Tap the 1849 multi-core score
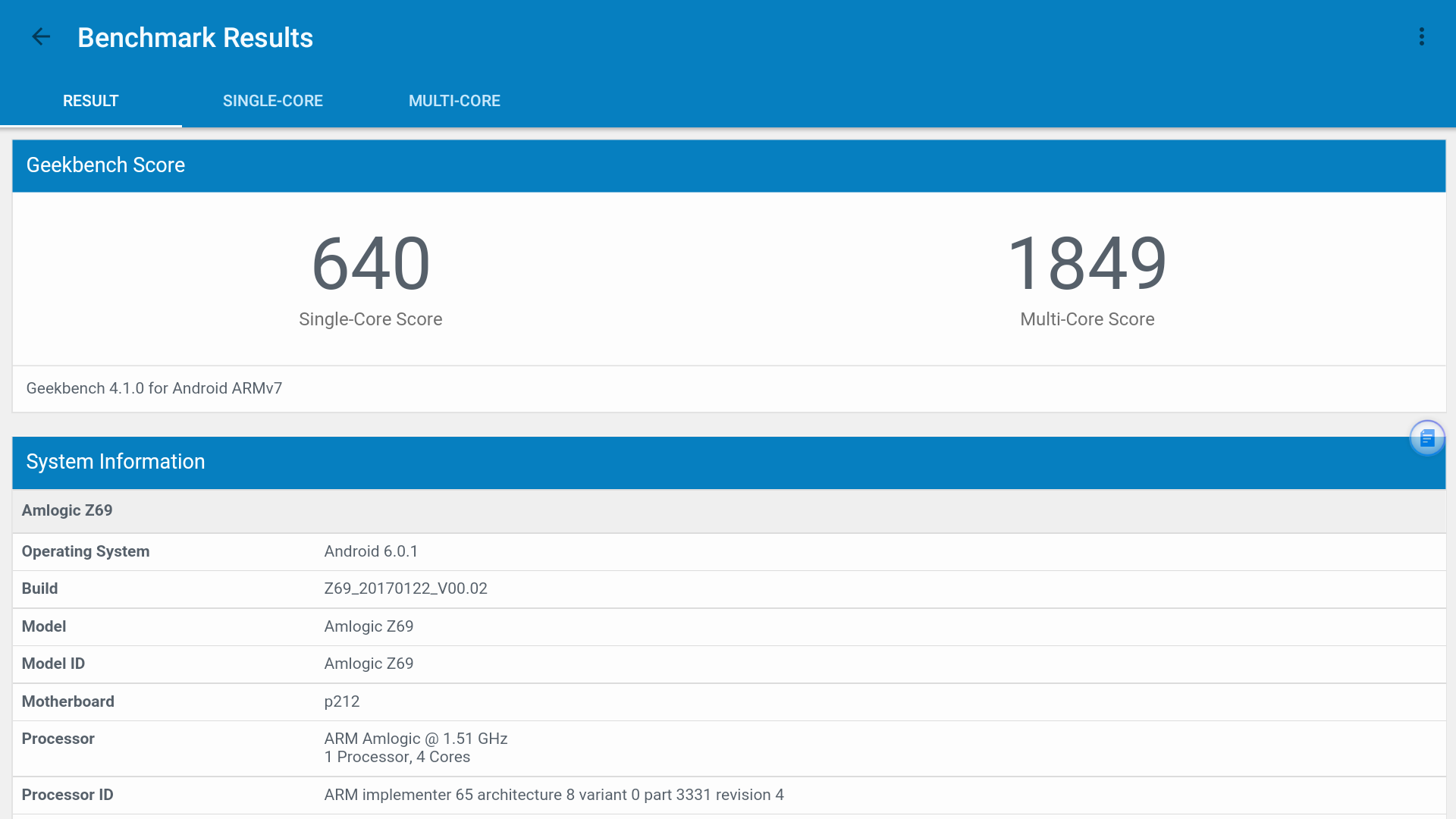The width and height of the screenshot is (1456, 819). click(1087, 264)
